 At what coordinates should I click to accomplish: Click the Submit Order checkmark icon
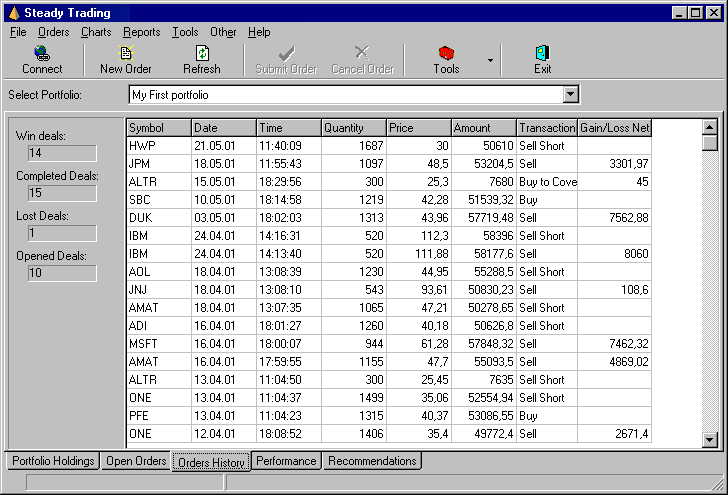pyautogui.click(x=286, y=53)
